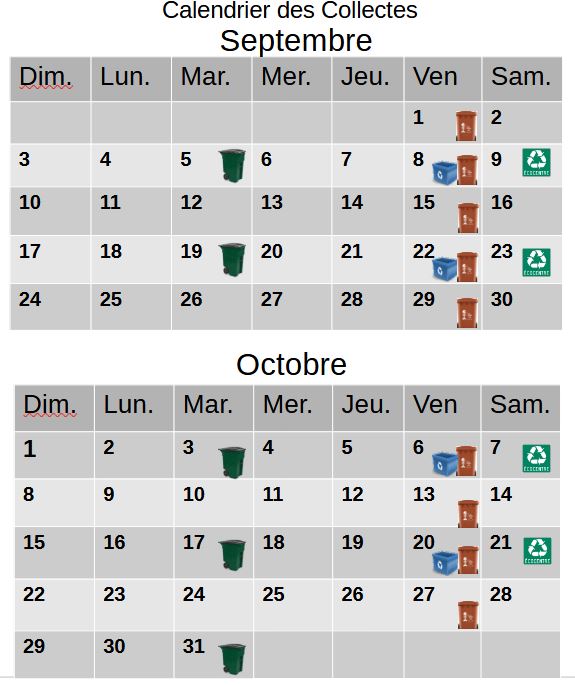Click the Écocentre icon on October 21
575x685 pixels.
click(x=537, y=551)
